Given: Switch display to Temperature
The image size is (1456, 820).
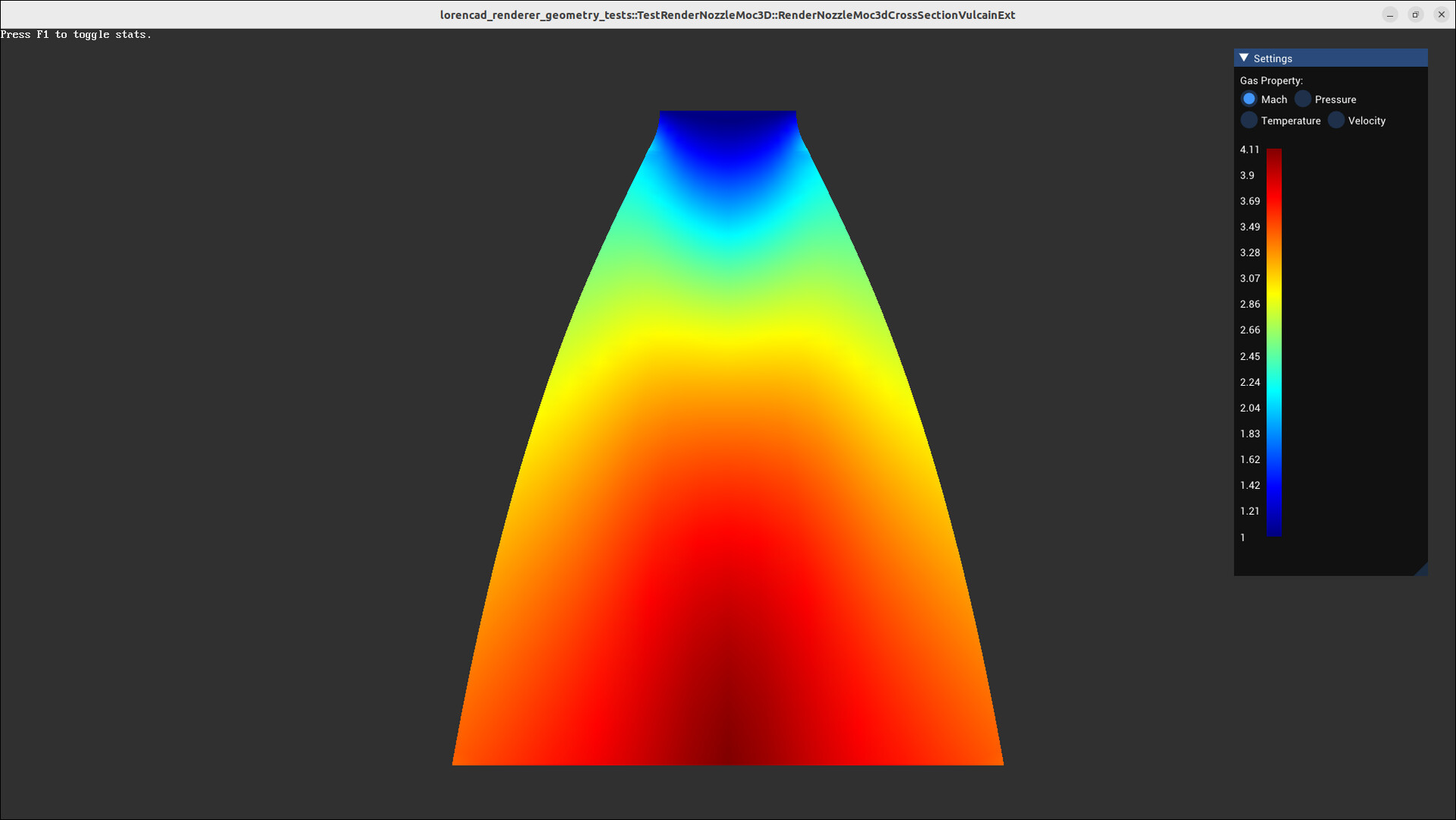Looking at the screenshot, I should point(1248,120).
